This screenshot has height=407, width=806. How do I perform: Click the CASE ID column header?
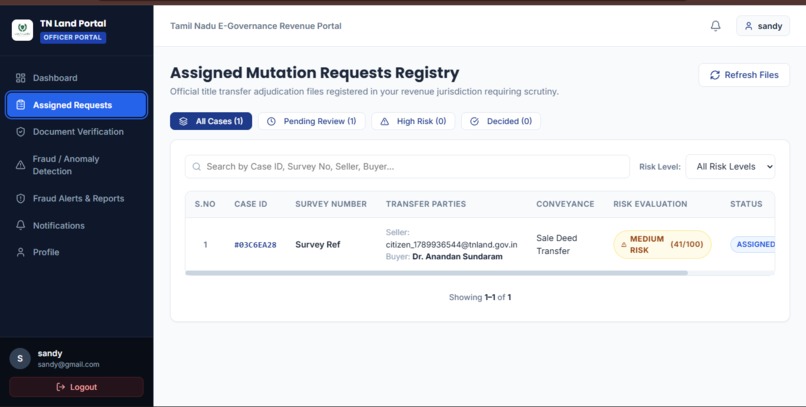pos(251,204)
